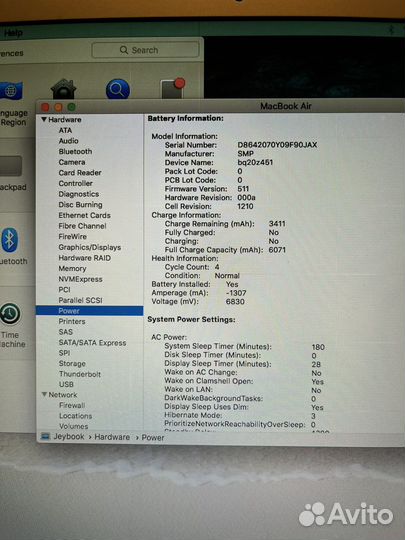The width and height of the screenshot is (405, 540).
Task: Click the Search field in System Preferences
Action: point(145,50)
